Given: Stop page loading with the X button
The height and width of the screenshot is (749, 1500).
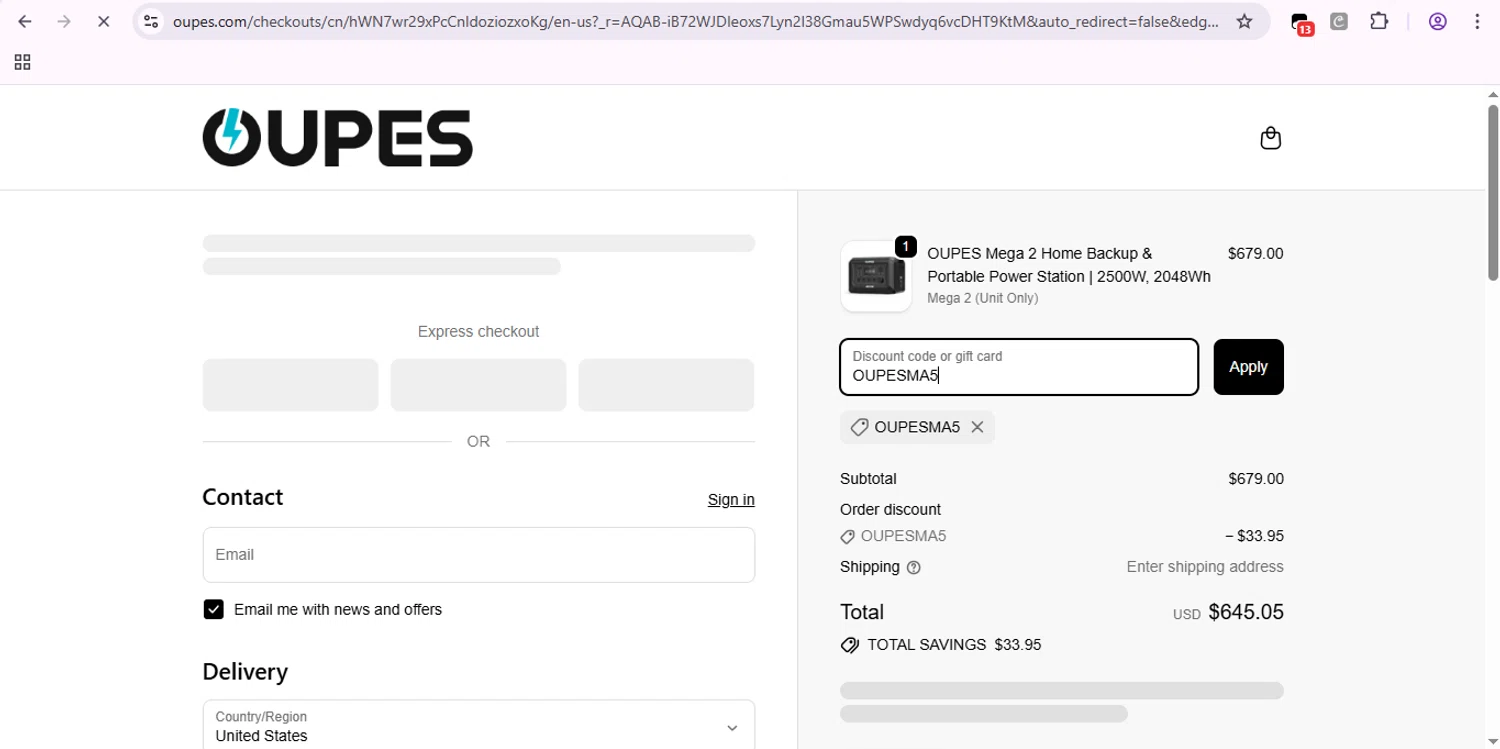Looking at the screenshot, I should 103,21.
